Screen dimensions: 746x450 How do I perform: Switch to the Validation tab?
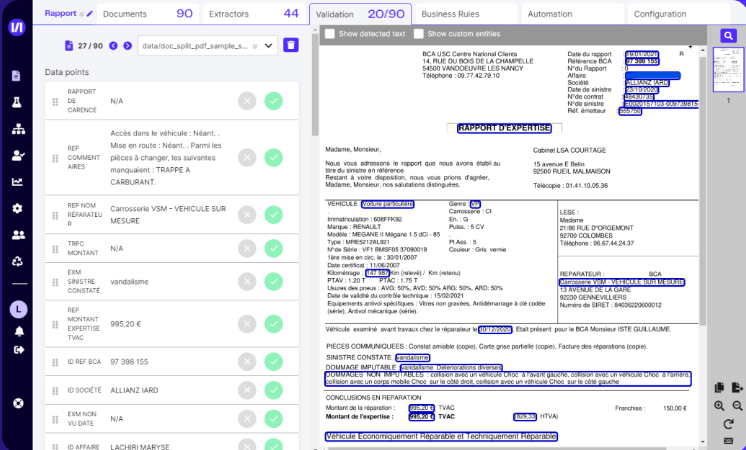click(360, 14)
